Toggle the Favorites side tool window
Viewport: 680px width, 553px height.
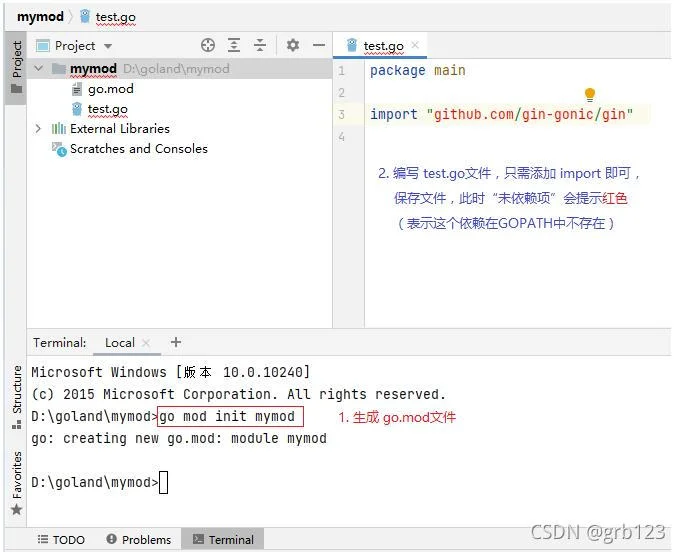pyautogui.click(x=16, y=482)
